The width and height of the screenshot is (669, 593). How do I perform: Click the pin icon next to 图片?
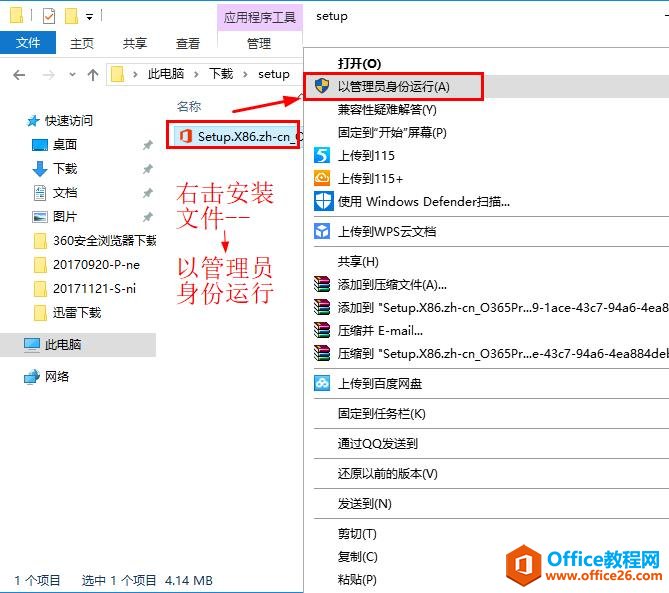(148, 217)
